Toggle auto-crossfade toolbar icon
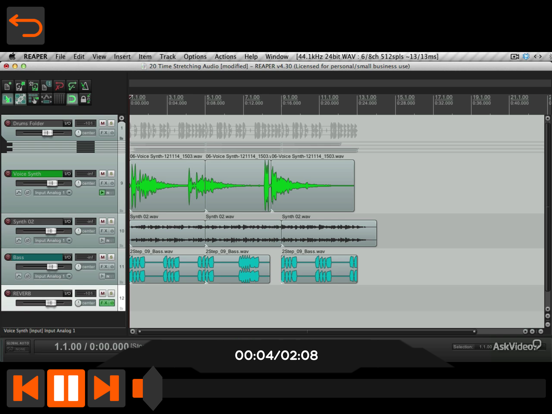The image size is (552, 414). 7,99
